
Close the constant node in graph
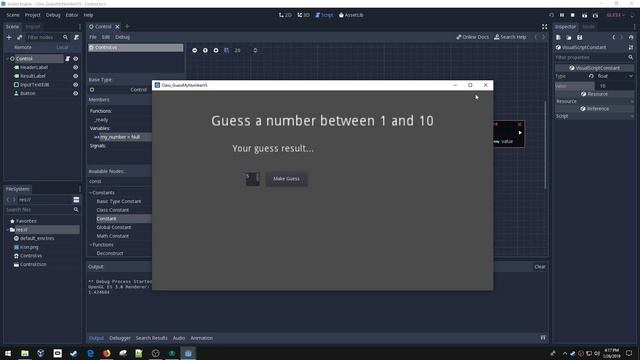click(x=519, y=124)
